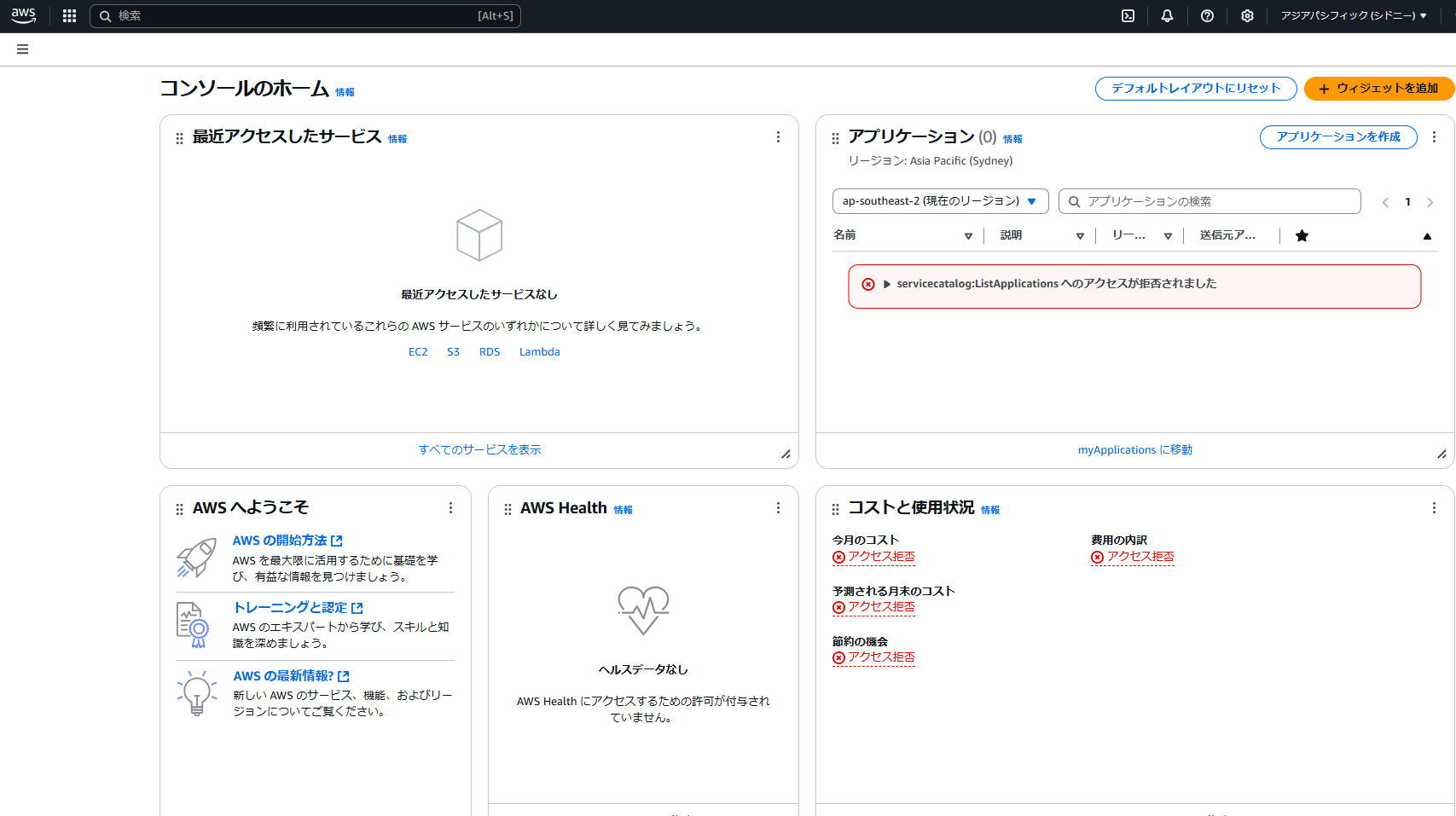Image resolution: width=1456 pixels, height=816 pixels.
Task: Click the デフォルトレイアウトにリセット button
Action: (1196, 89)
